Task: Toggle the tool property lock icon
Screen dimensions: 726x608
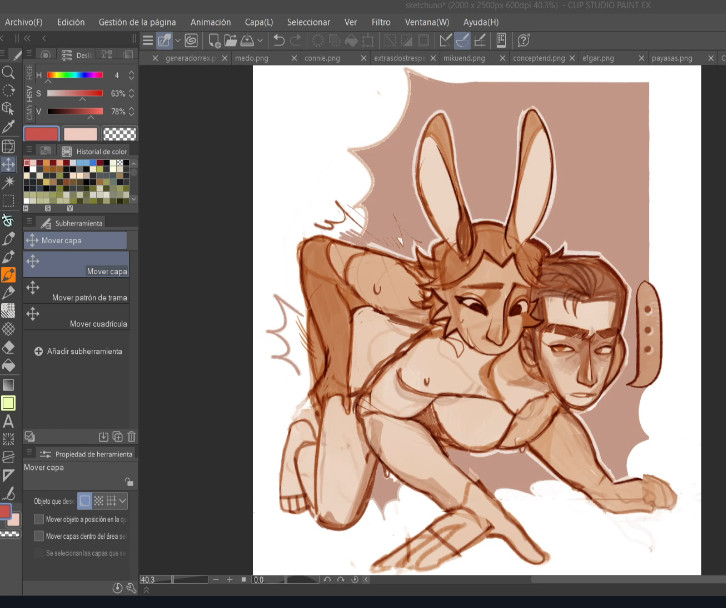Action: [x=129, y=482]
